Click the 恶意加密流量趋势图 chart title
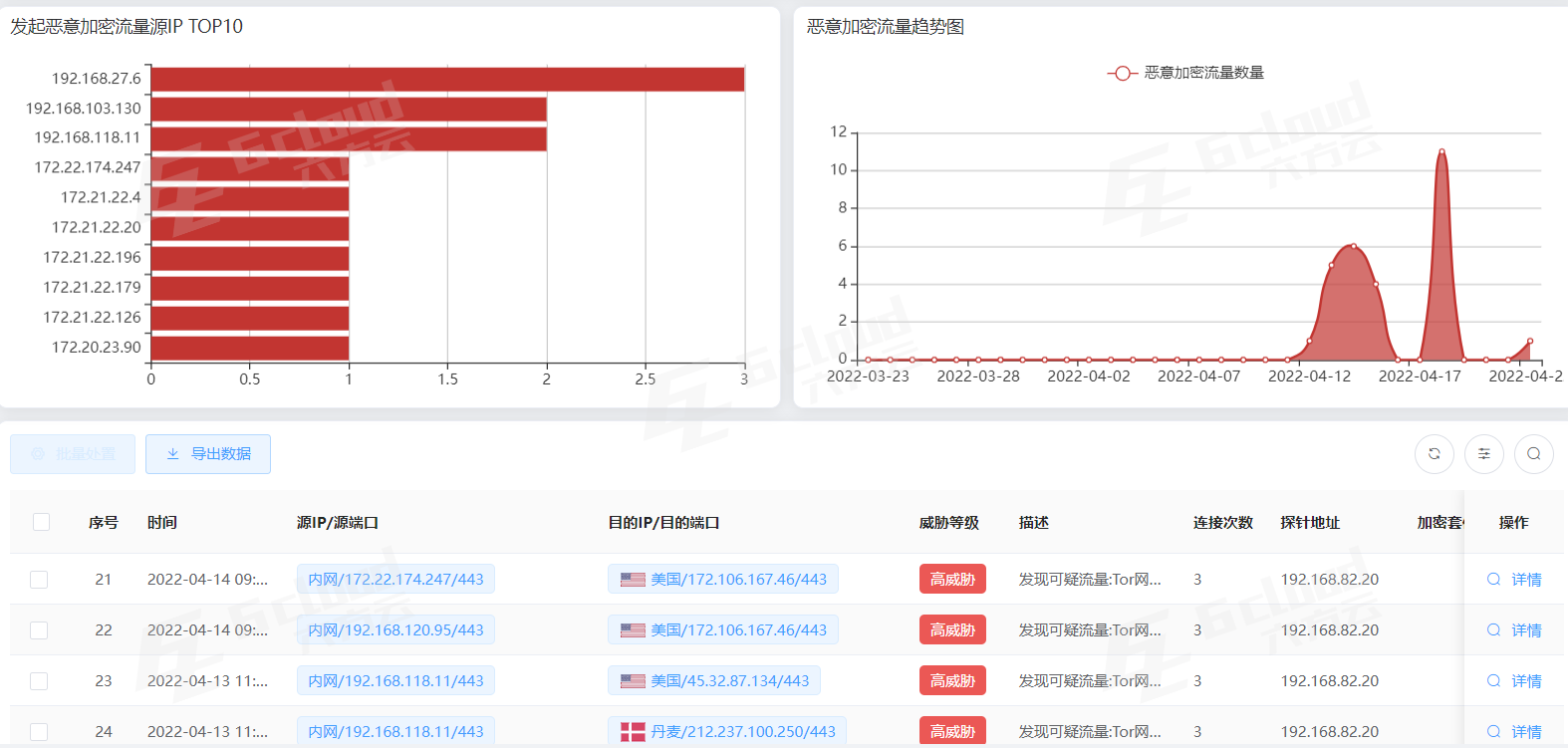1568x748 pixels. click(886, 27)
